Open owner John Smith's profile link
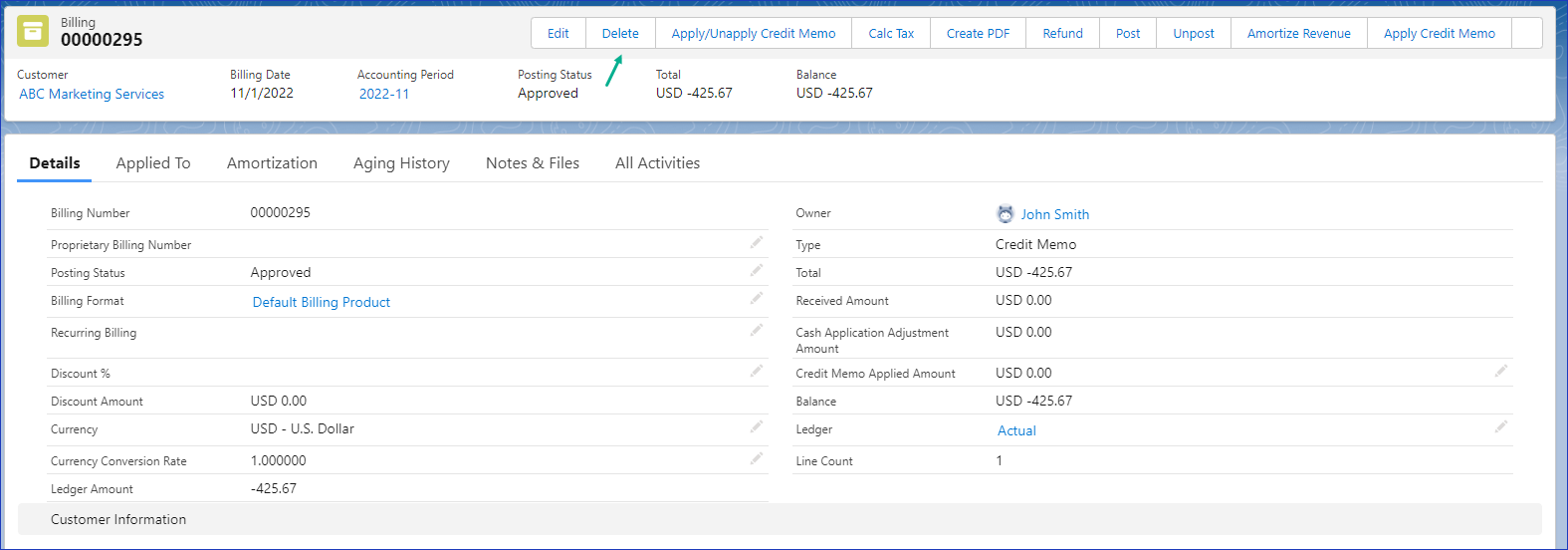Image resolution: width=1568 pixels, height=550 pixels. coord(1054,214)
